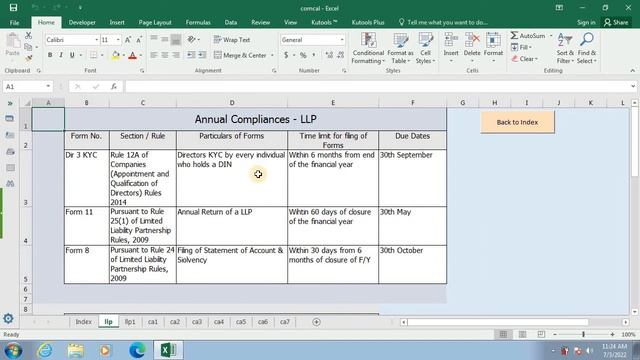Open Find & Select
Screen dimensions: 640x360
point(587,48)
